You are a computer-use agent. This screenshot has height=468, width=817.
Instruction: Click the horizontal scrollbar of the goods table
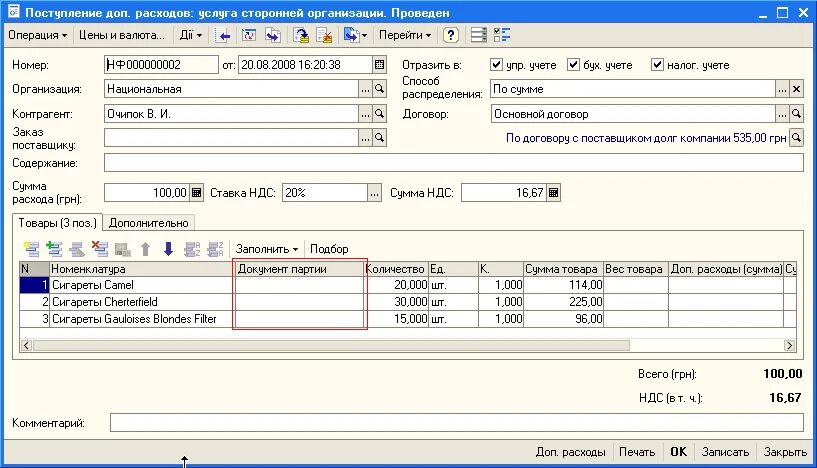(331, 345)
